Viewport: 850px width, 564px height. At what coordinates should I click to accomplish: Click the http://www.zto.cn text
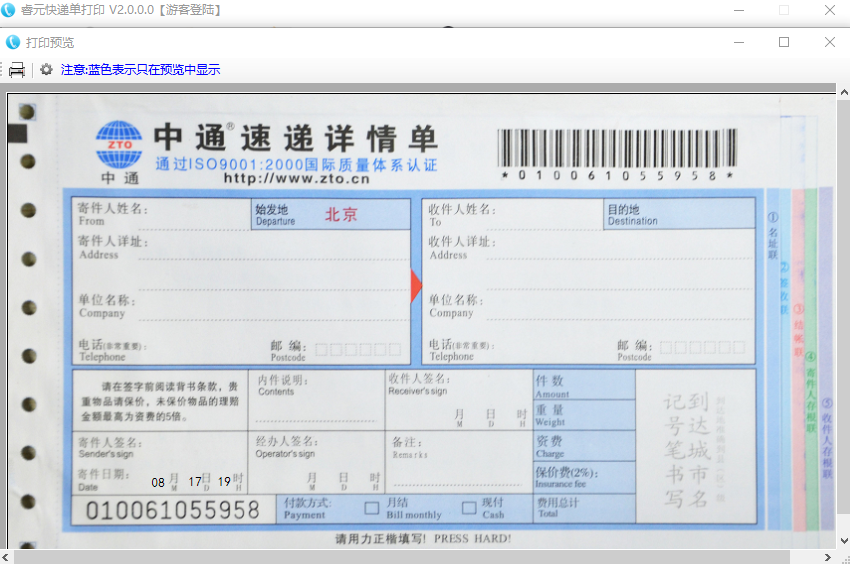(x=297, y=178)
